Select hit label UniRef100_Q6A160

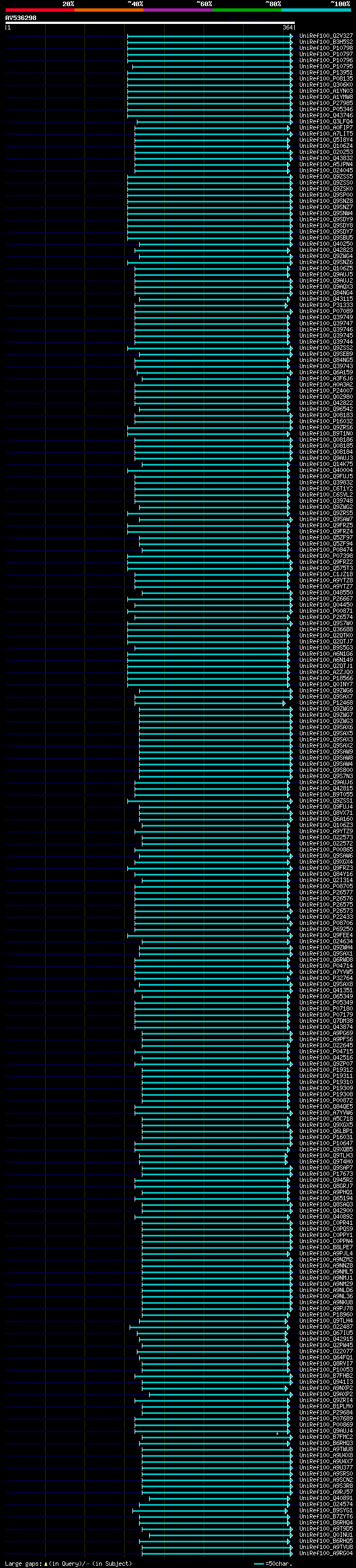(x=326, y=819)
